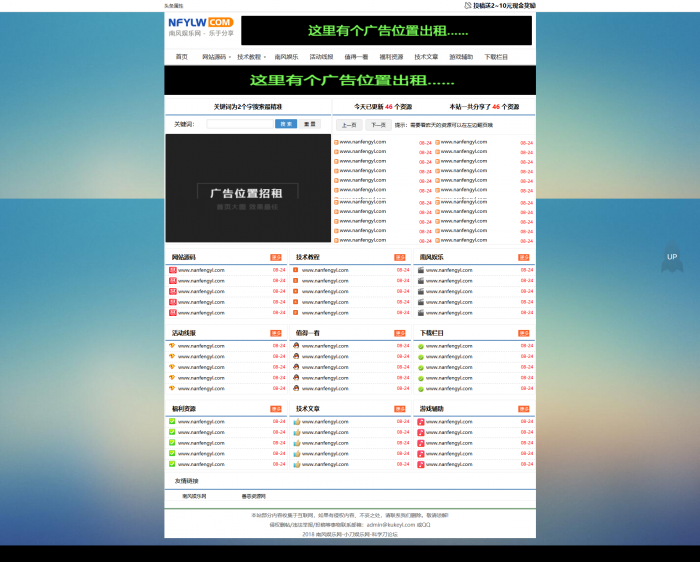
Task: Click first red icon in 网站源码 list
Action: click(172, 270)
